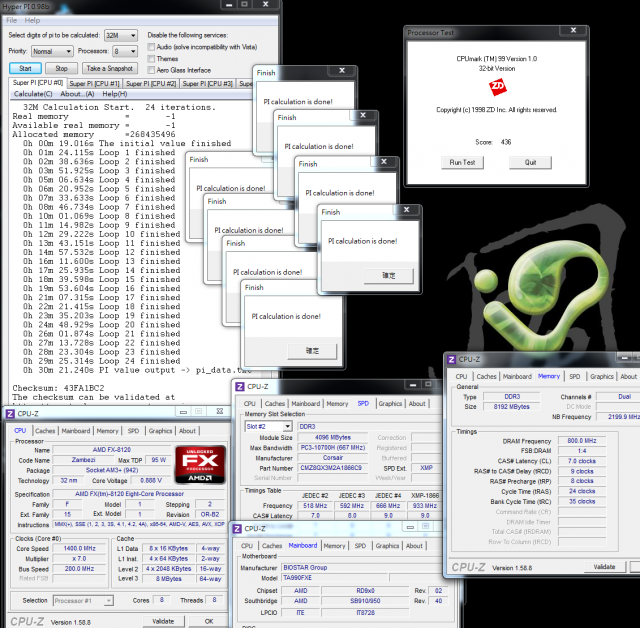Open About tab in CPU-Z Memory window
The height and width of the screenshot is (628, 640).
[628, 377]
